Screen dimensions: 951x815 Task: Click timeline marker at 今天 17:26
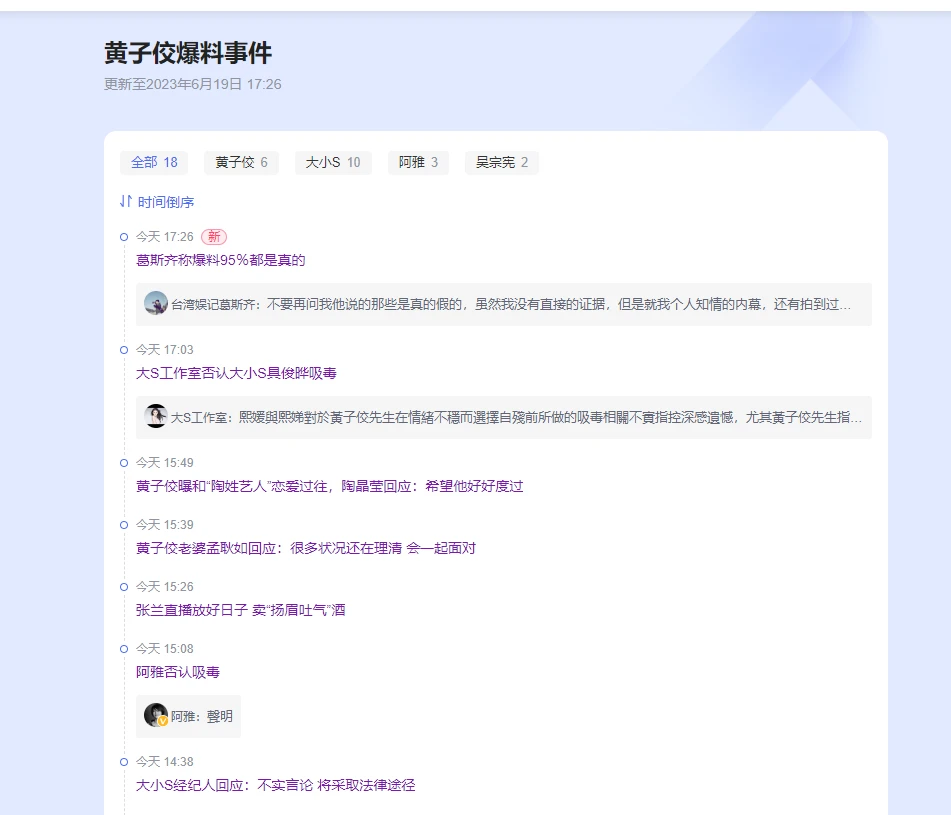(124, 237)
